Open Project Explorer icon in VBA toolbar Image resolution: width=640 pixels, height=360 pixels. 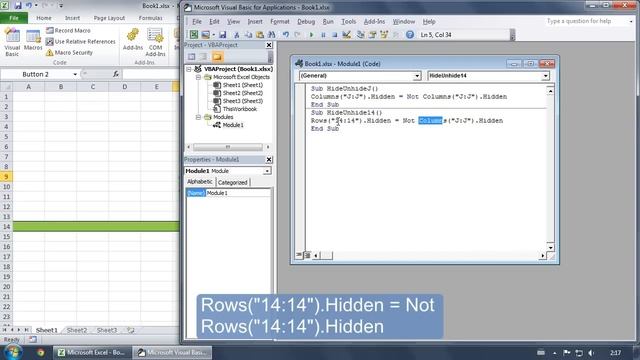(360, 35)
